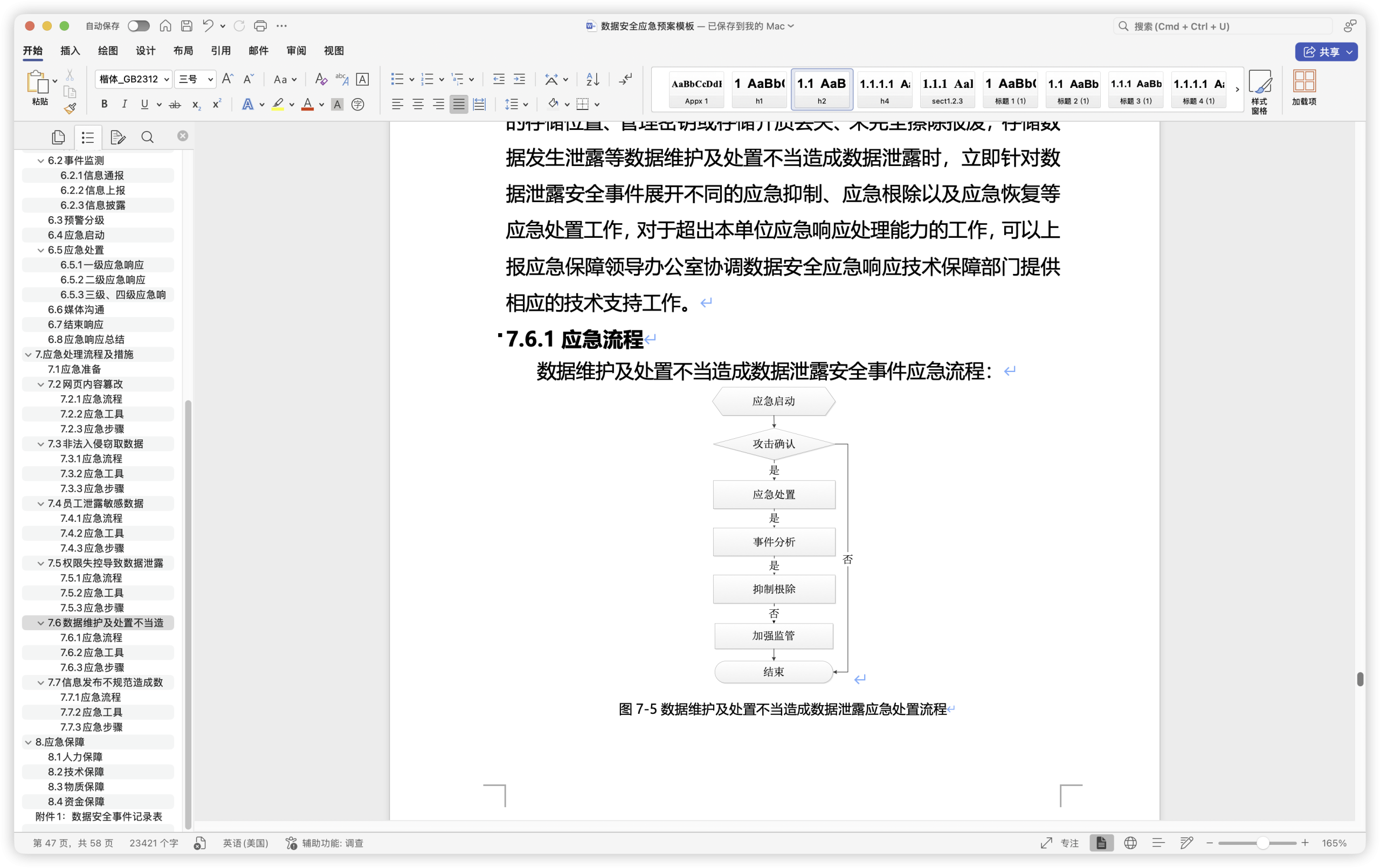Jump to 8.2技术保障 in navigation pane
The width and height of the screenshot is (1380, 868).
click(76, 771)
